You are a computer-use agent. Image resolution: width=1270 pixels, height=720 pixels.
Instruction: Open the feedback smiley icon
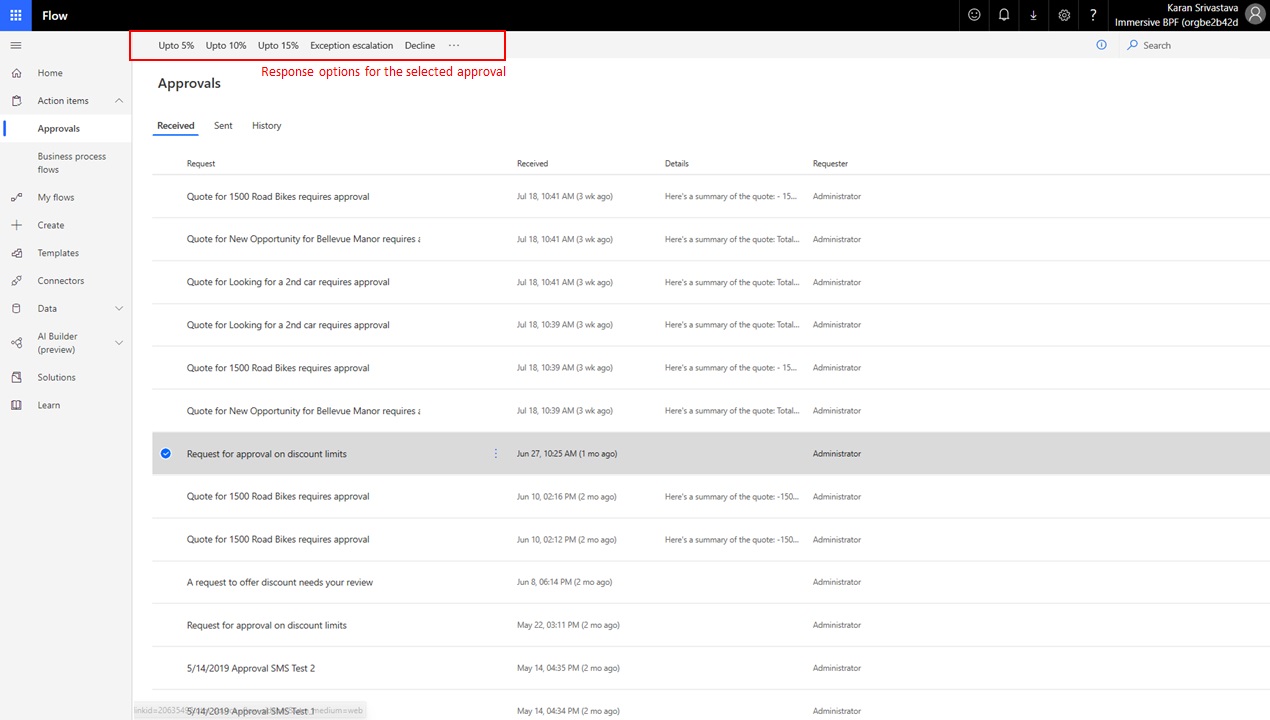974,15
